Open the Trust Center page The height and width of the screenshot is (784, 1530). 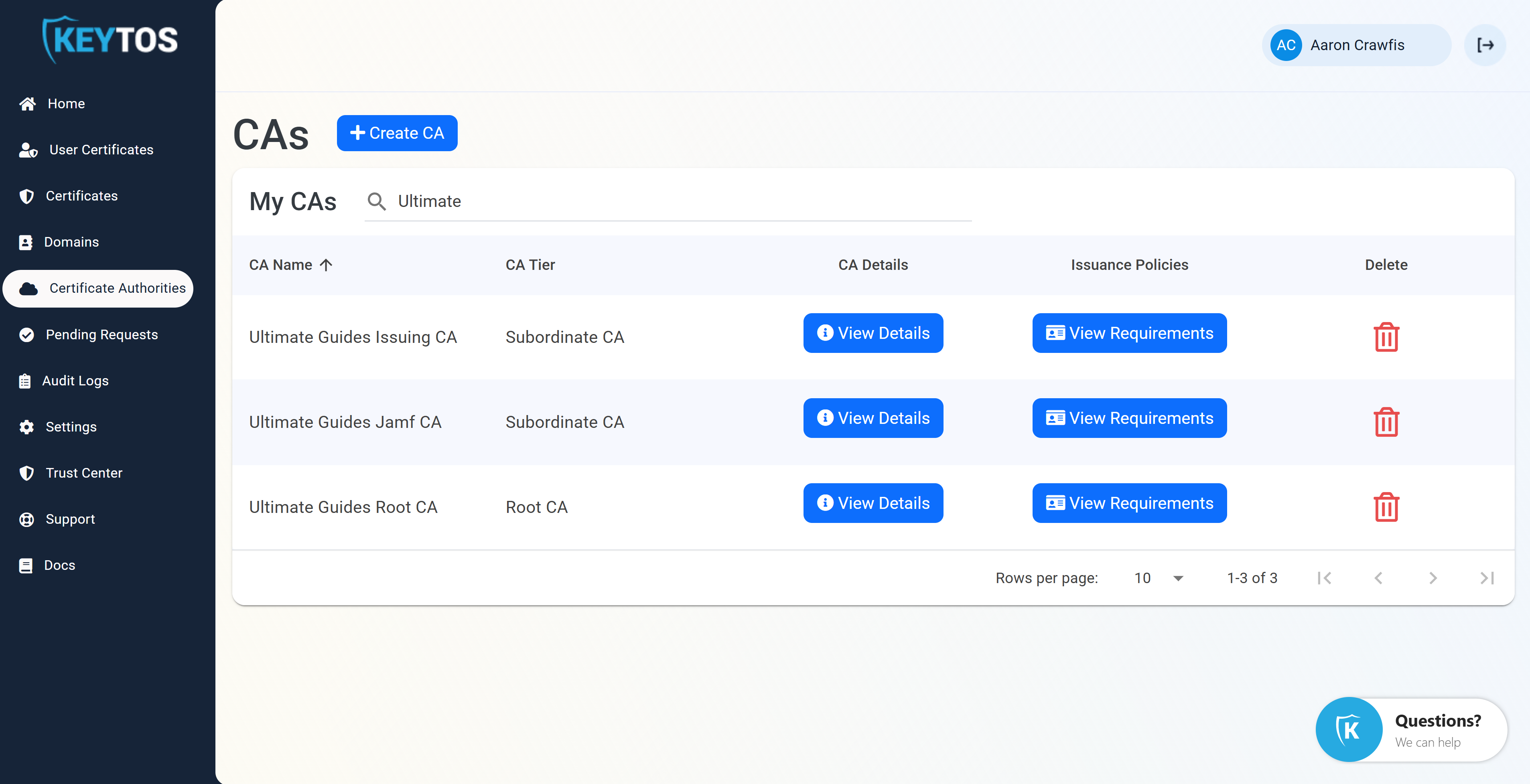(x=84, y=473)
